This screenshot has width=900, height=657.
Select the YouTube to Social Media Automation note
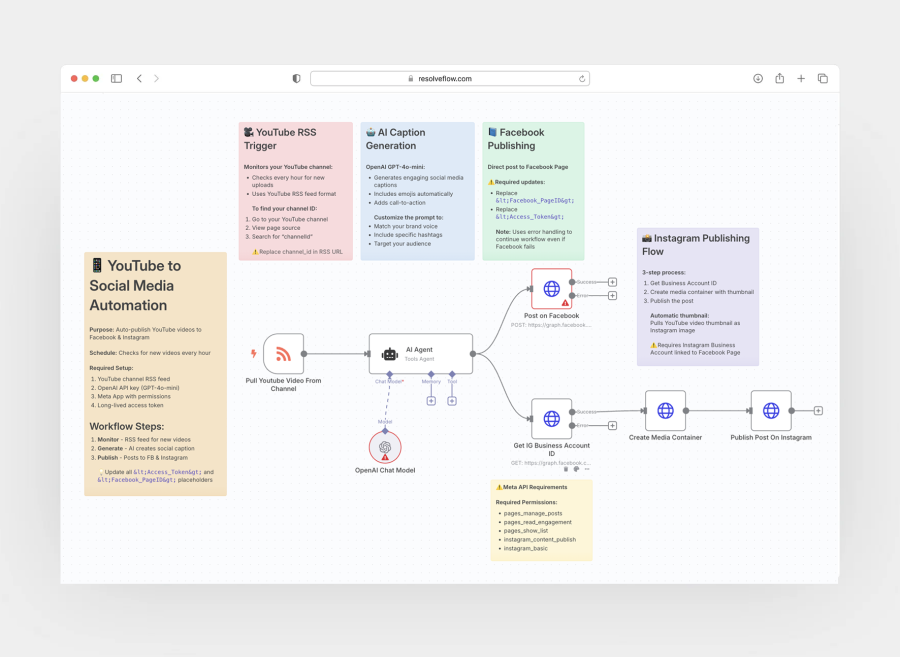pos(156,374)
